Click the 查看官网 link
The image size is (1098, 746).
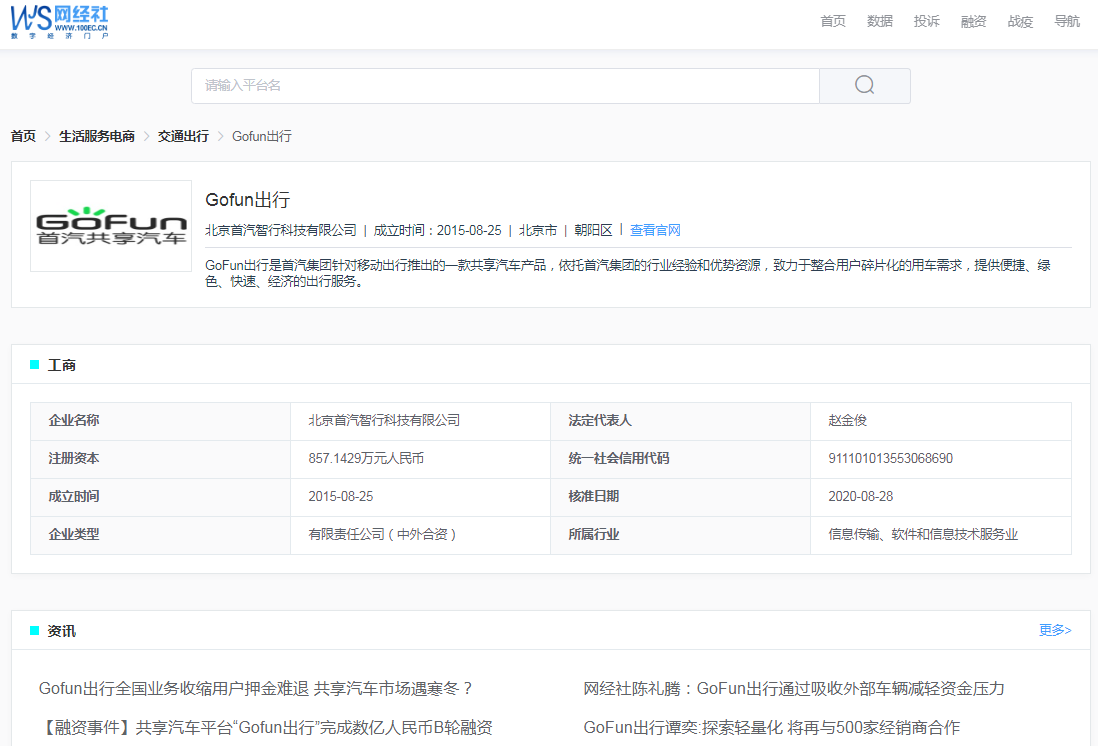click(655, 230)
